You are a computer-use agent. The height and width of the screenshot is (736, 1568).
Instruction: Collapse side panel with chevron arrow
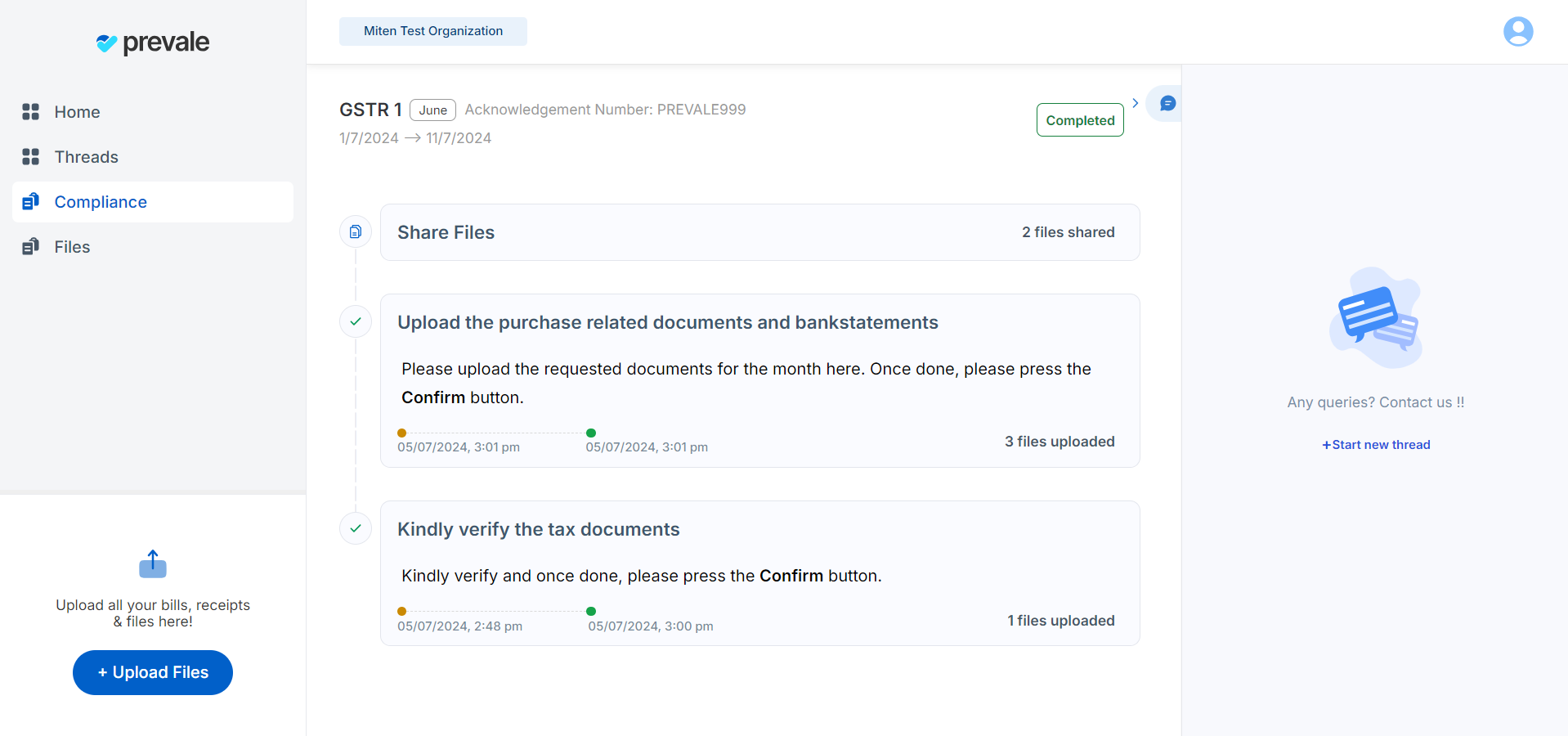(1135, 103)
